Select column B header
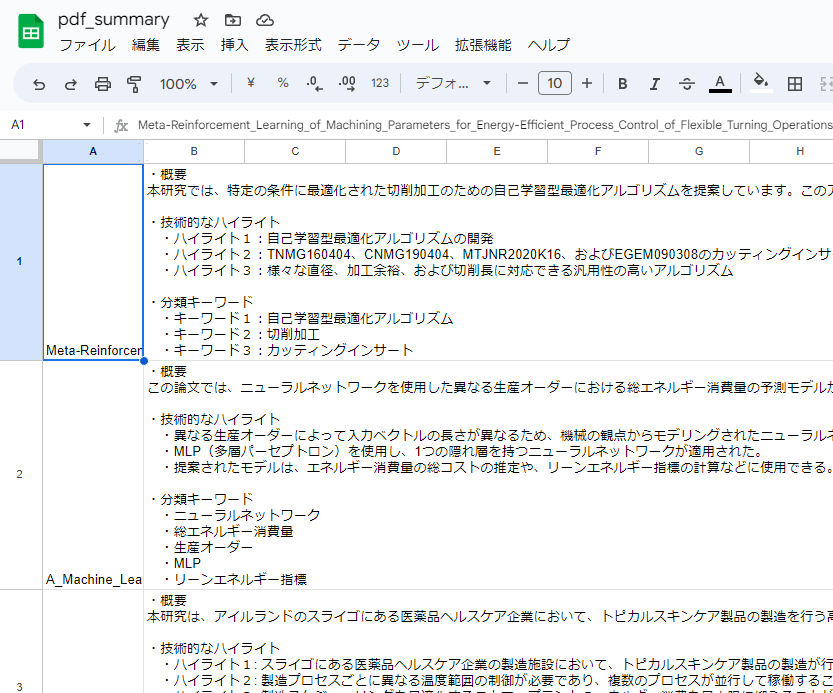The height and width of the screenshot is (693, 833). coord(194,151)
